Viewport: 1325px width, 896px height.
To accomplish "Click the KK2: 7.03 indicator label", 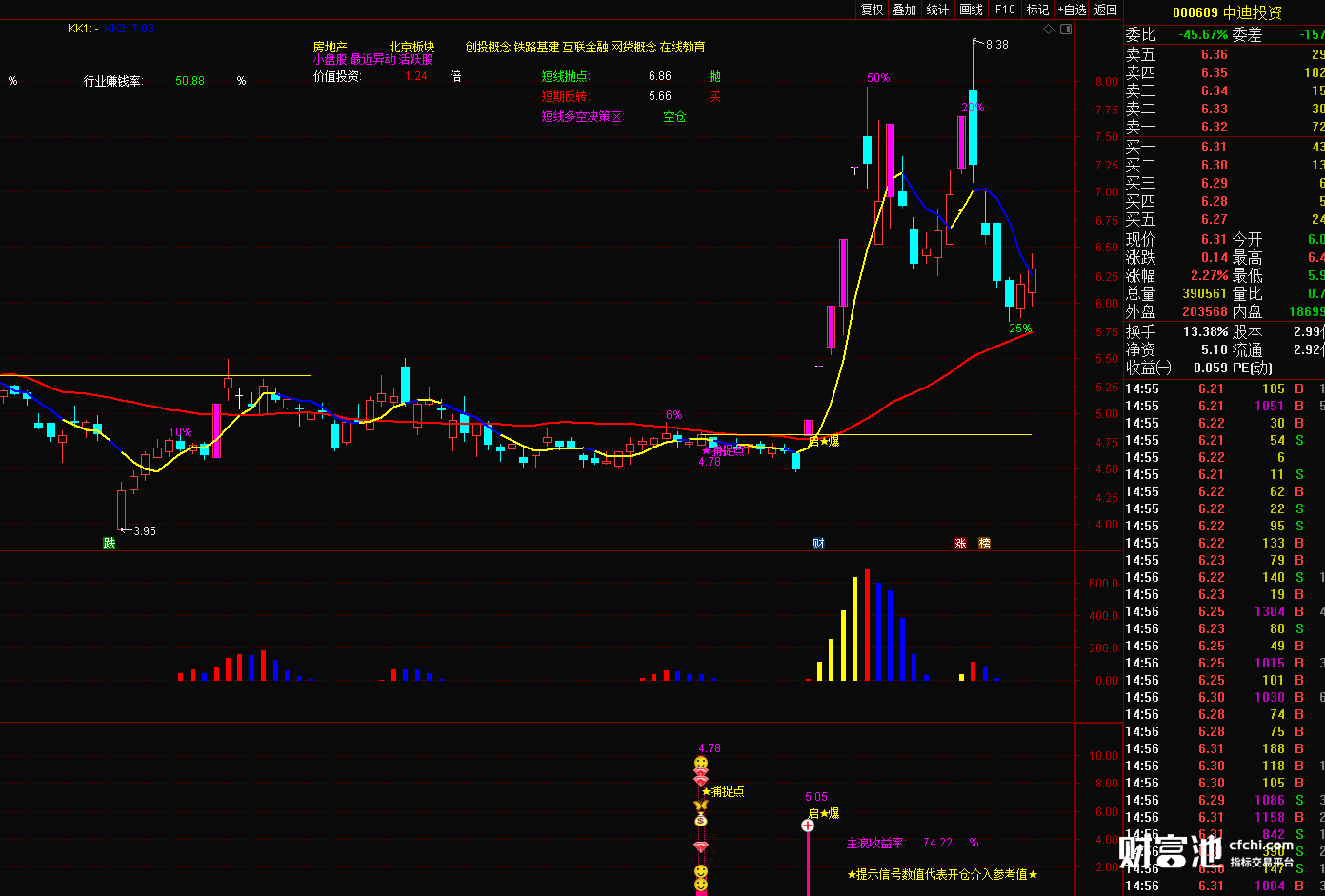I will pos(129,29).
